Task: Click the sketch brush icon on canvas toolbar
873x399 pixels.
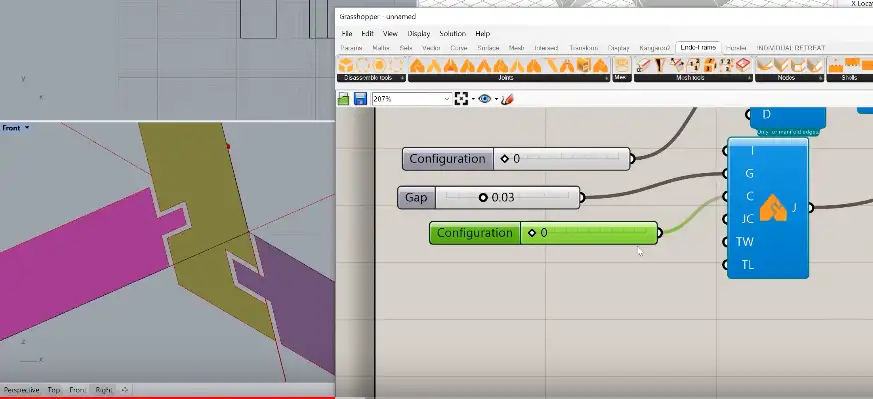Action: pyautogui.click(x=507, y=99)
